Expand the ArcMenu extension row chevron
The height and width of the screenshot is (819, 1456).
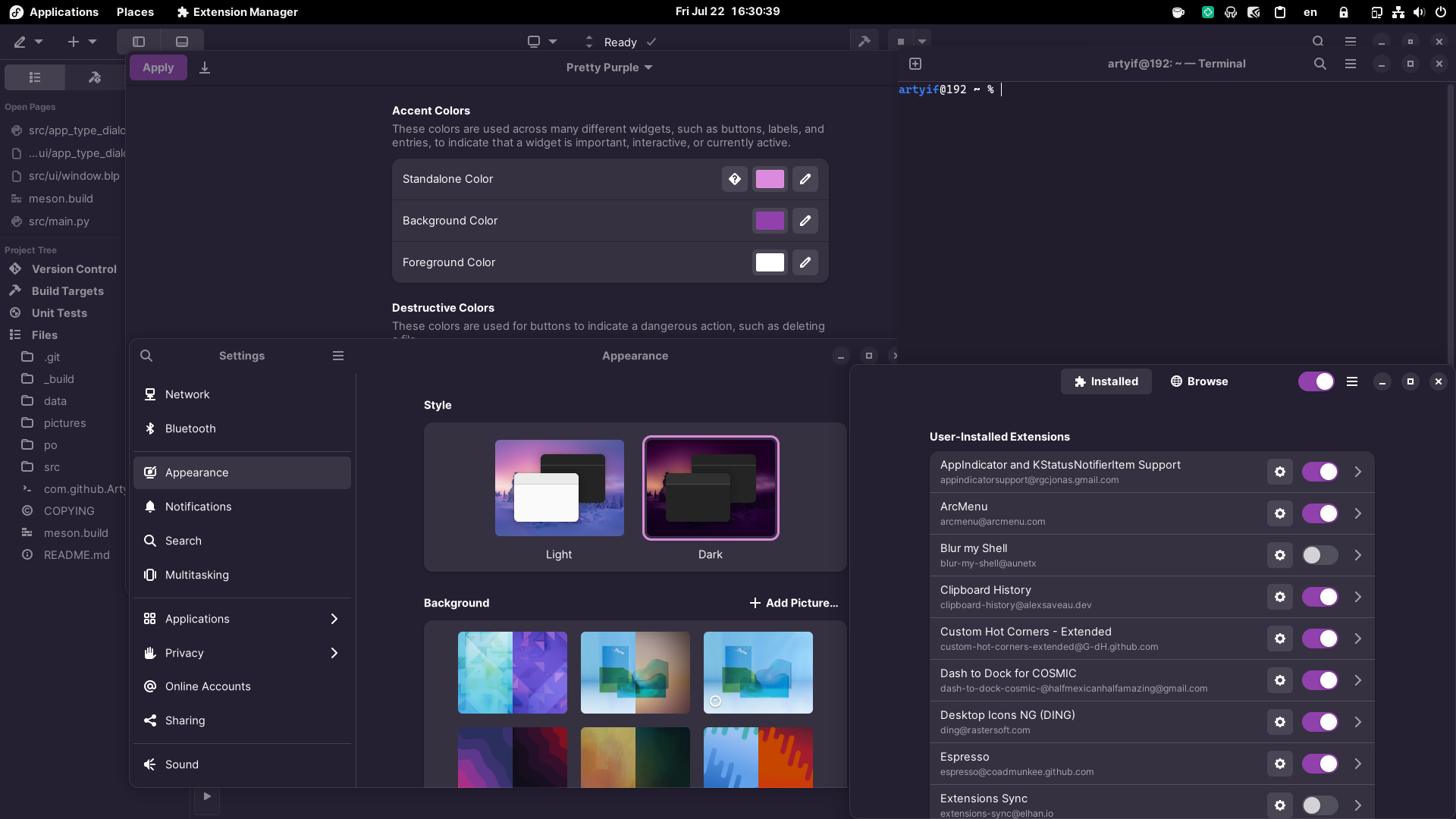pos(1358,513)
